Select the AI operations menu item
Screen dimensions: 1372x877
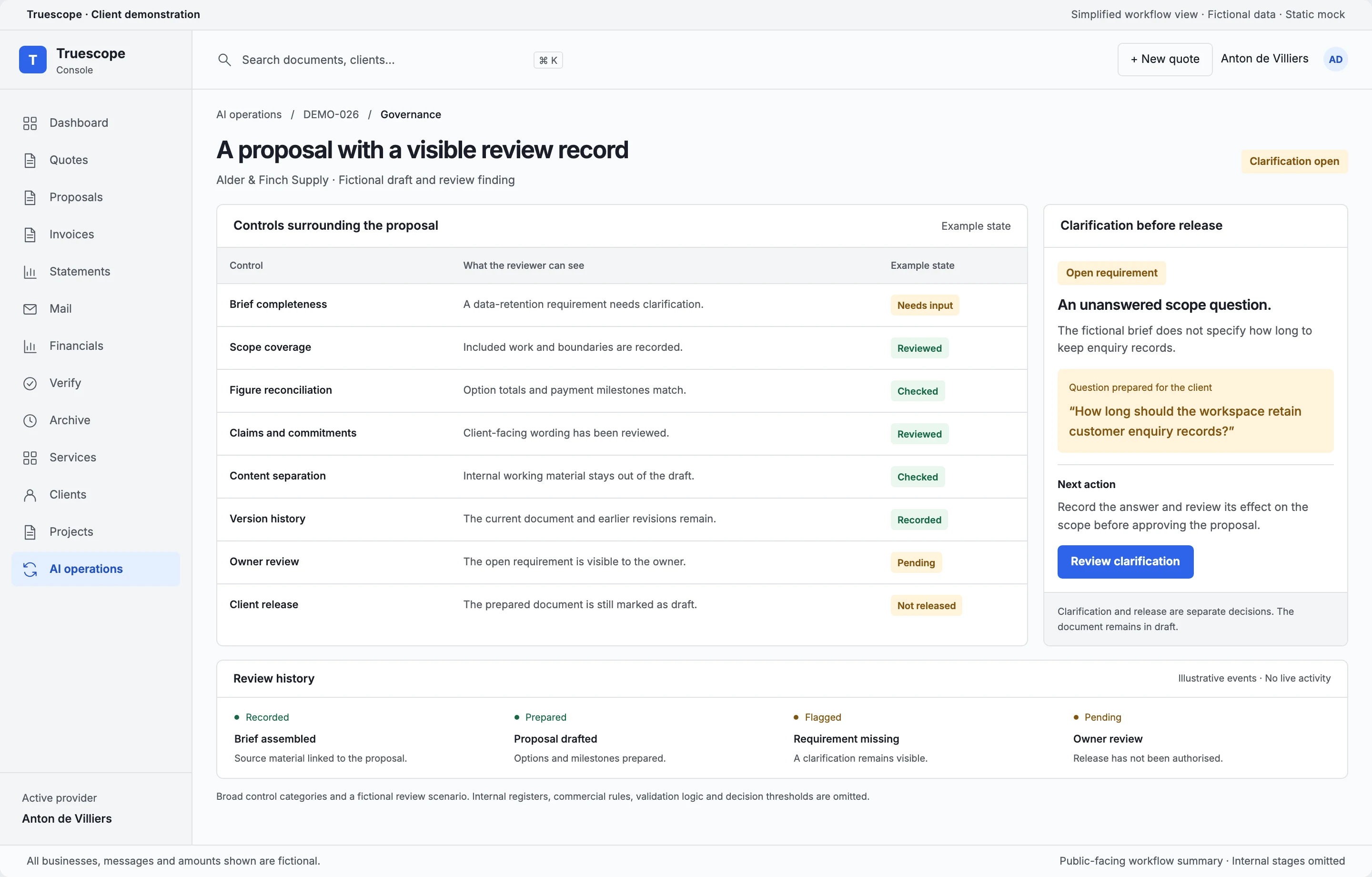(96, 569)
